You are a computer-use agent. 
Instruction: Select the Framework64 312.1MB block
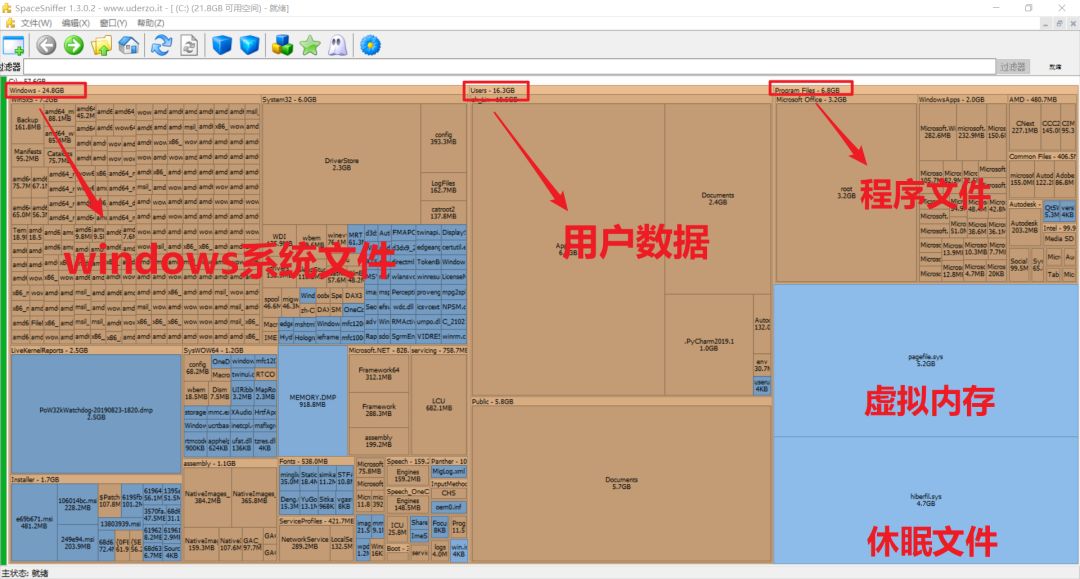click(x=378, y=373)
